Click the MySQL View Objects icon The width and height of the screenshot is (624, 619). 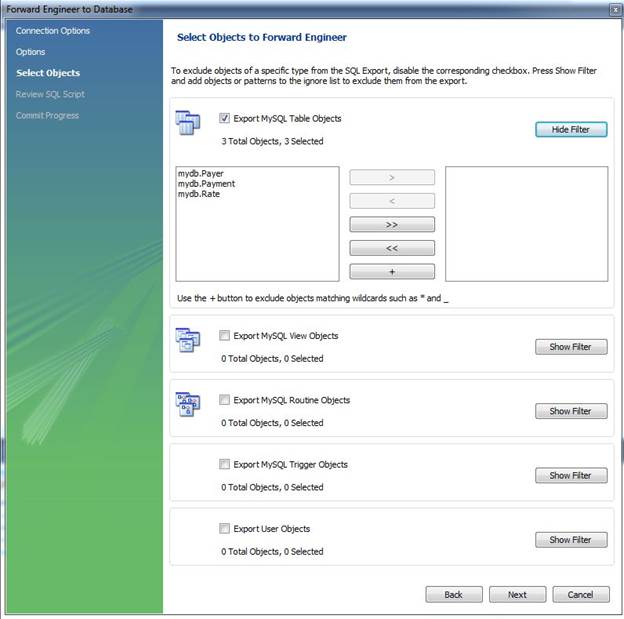(x=188, y=340)
